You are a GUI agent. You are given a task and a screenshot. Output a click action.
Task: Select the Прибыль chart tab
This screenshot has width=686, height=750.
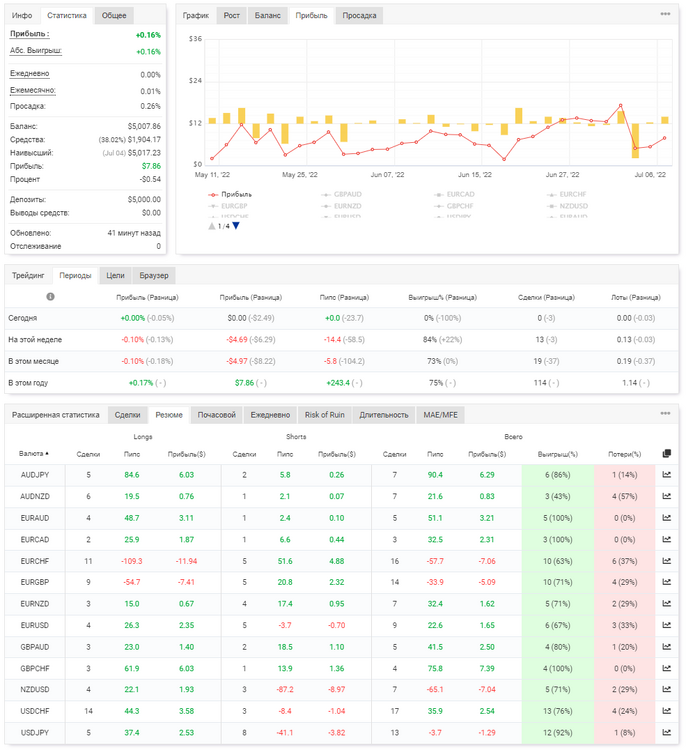tap(311, 15)
